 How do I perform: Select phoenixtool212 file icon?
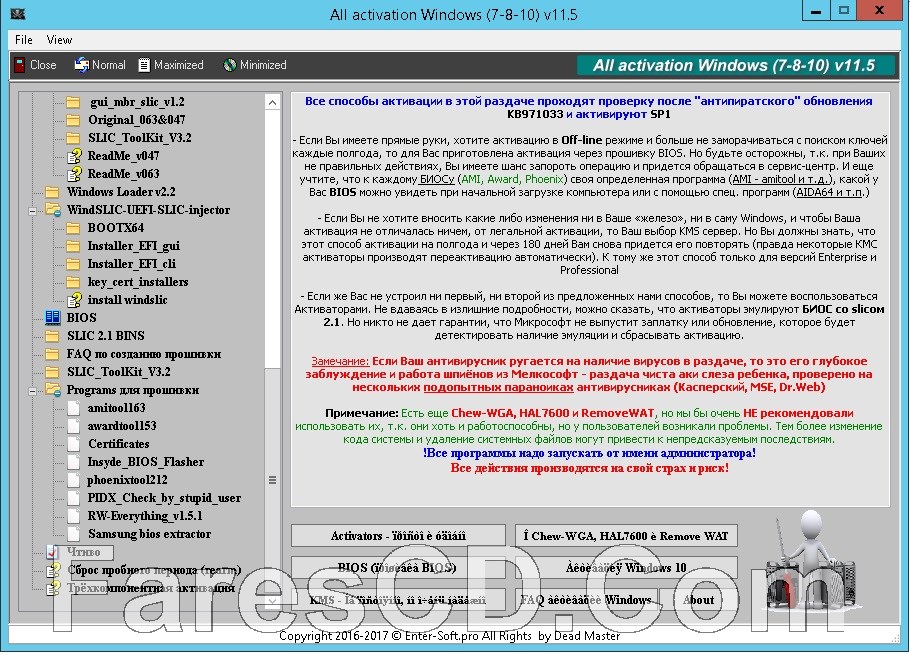pos(73,480)
